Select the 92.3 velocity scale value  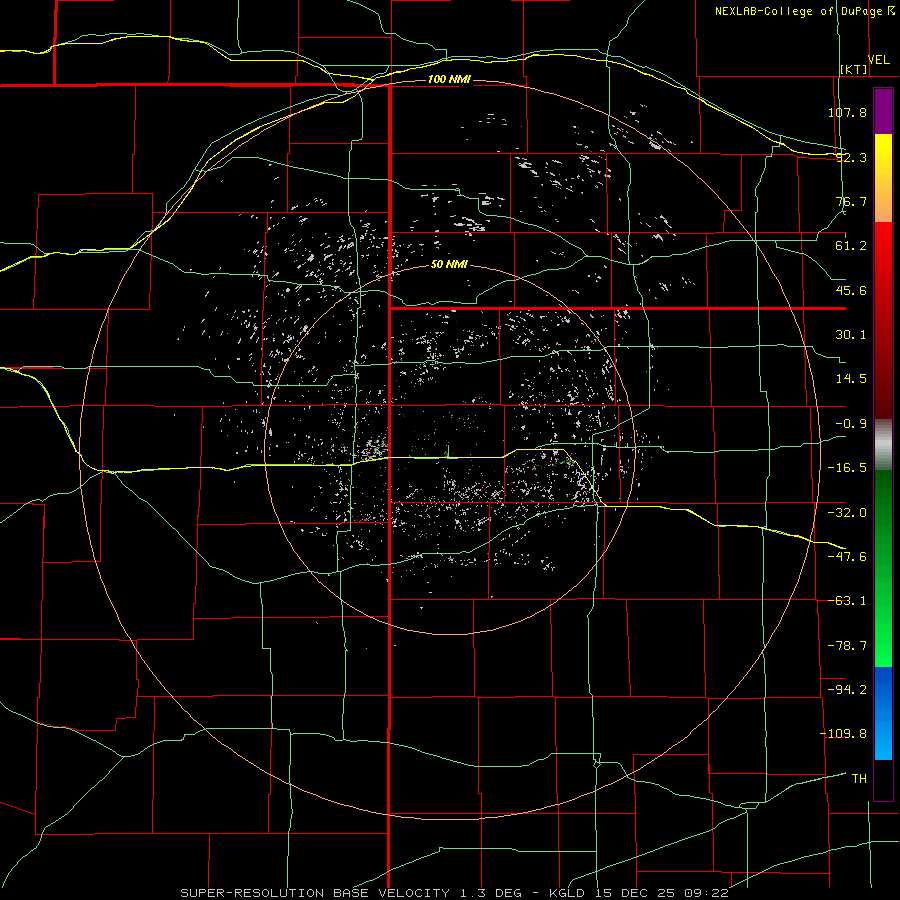pos(851,157)
